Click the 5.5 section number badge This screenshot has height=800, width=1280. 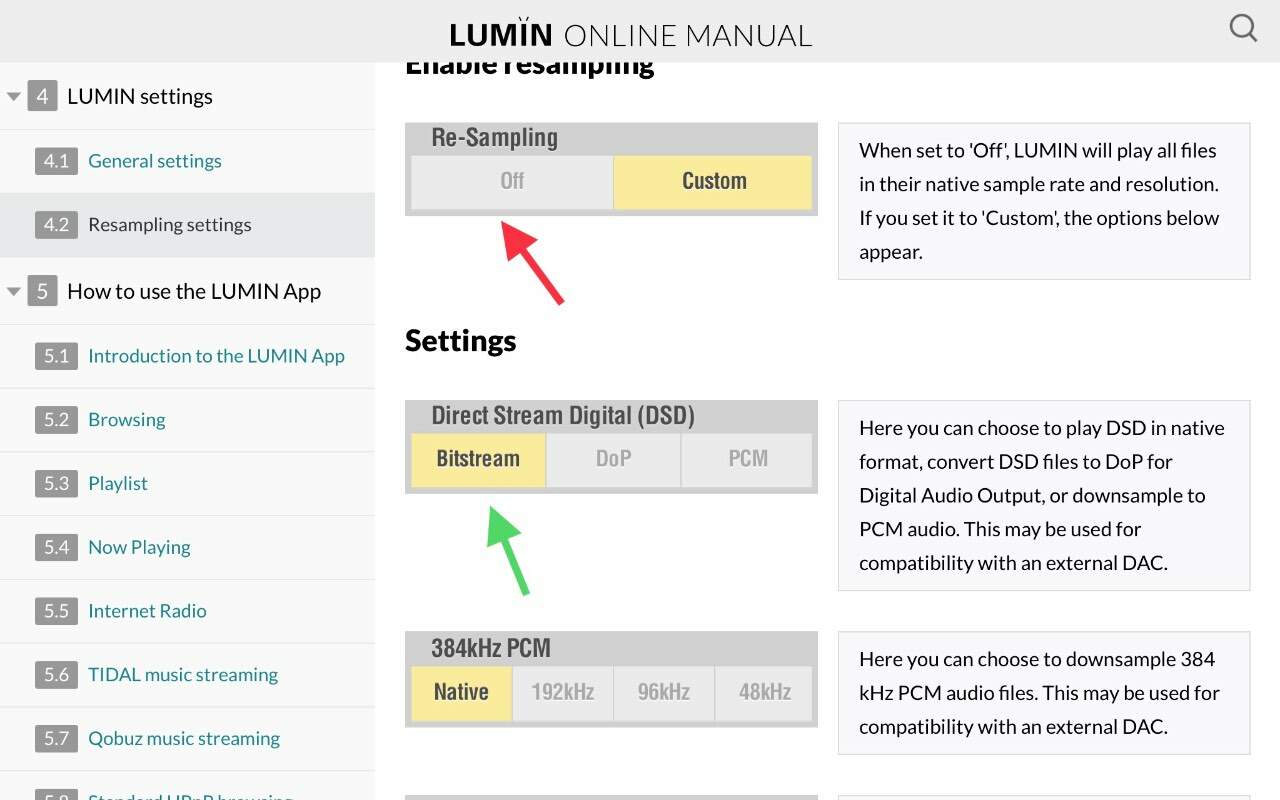point(56,611)
